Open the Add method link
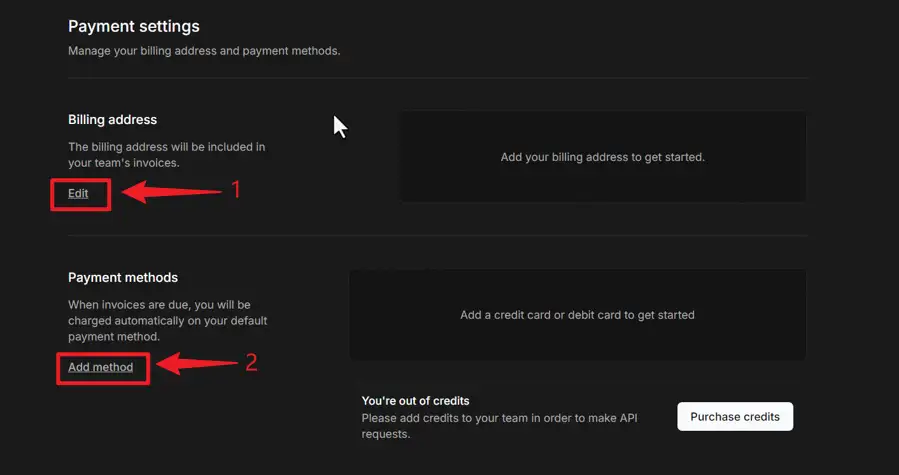The image size is (899, 475). [x=100, y=367]
